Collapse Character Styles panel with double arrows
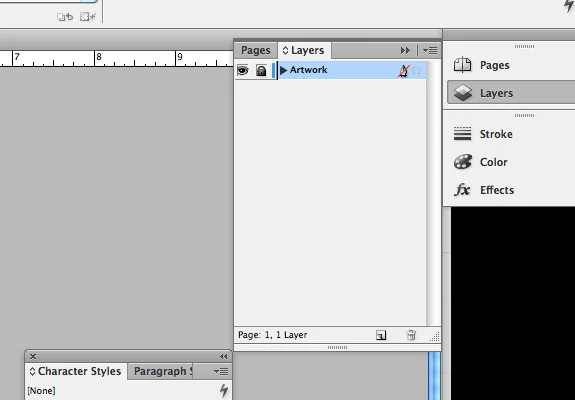Viewport: 575px width, 400px height. click(224, 356)
